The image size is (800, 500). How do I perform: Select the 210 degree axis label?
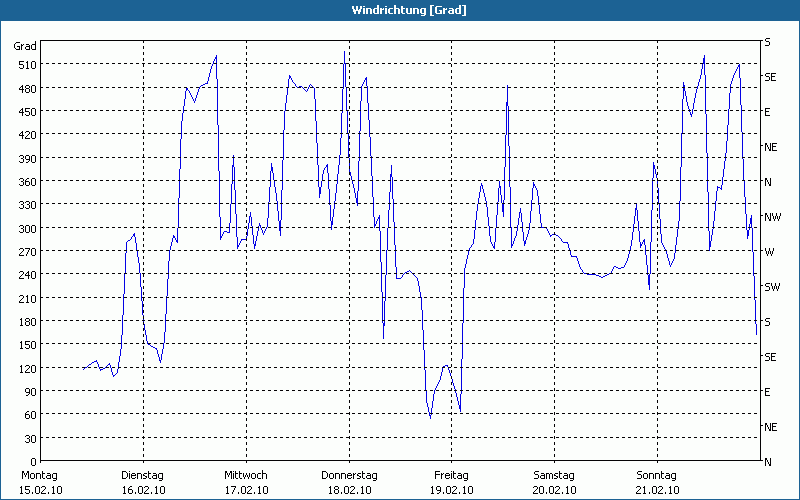tap(29, 298)
